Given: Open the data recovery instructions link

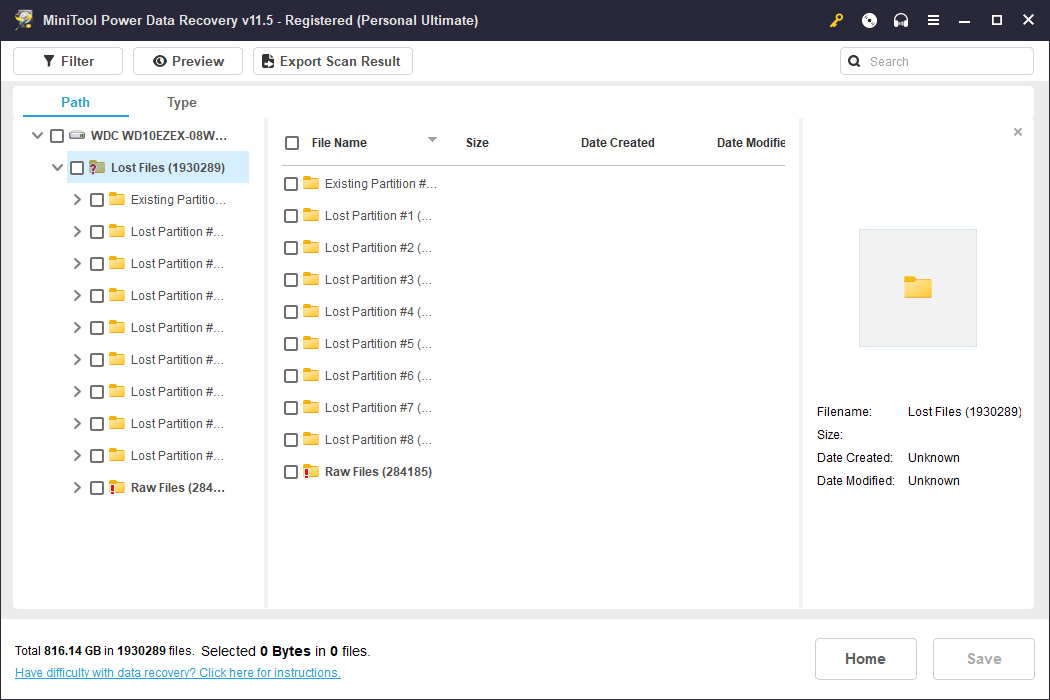Looking at the screenshot, I should point(177,673).
